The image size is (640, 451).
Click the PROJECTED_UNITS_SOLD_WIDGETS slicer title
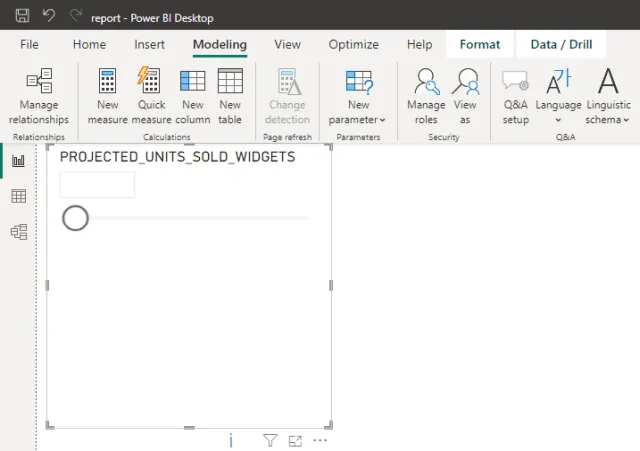pyautogui.click(x=178, y=157)
